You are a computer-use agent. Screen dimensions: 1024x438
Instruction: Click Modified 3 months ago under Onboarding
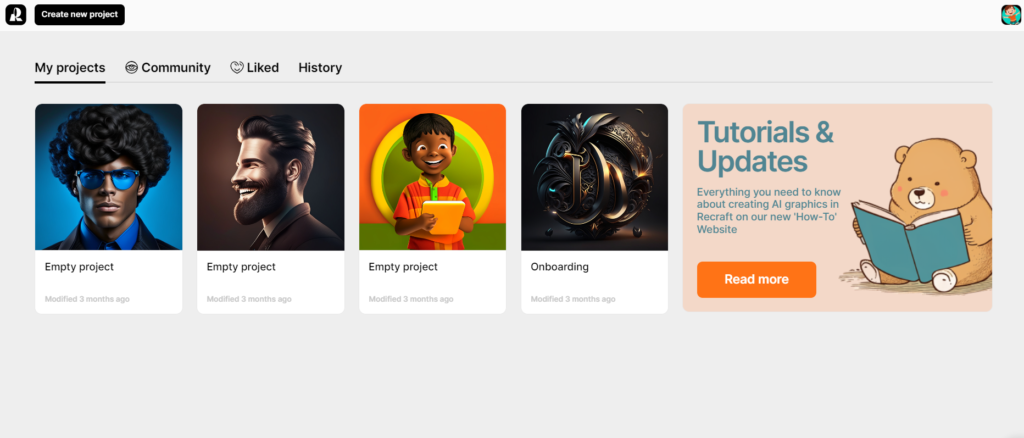click(x=573, y=299)
